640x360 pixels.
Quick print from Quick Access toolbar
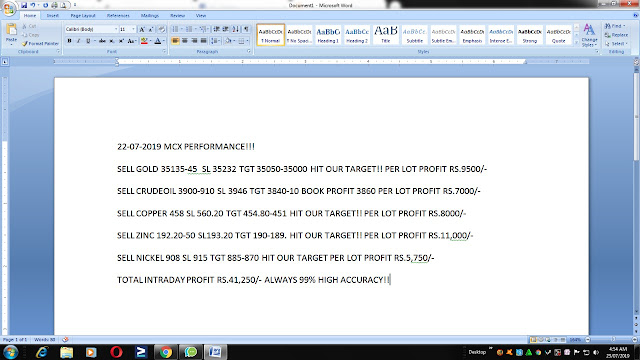(x=54, y=5)
